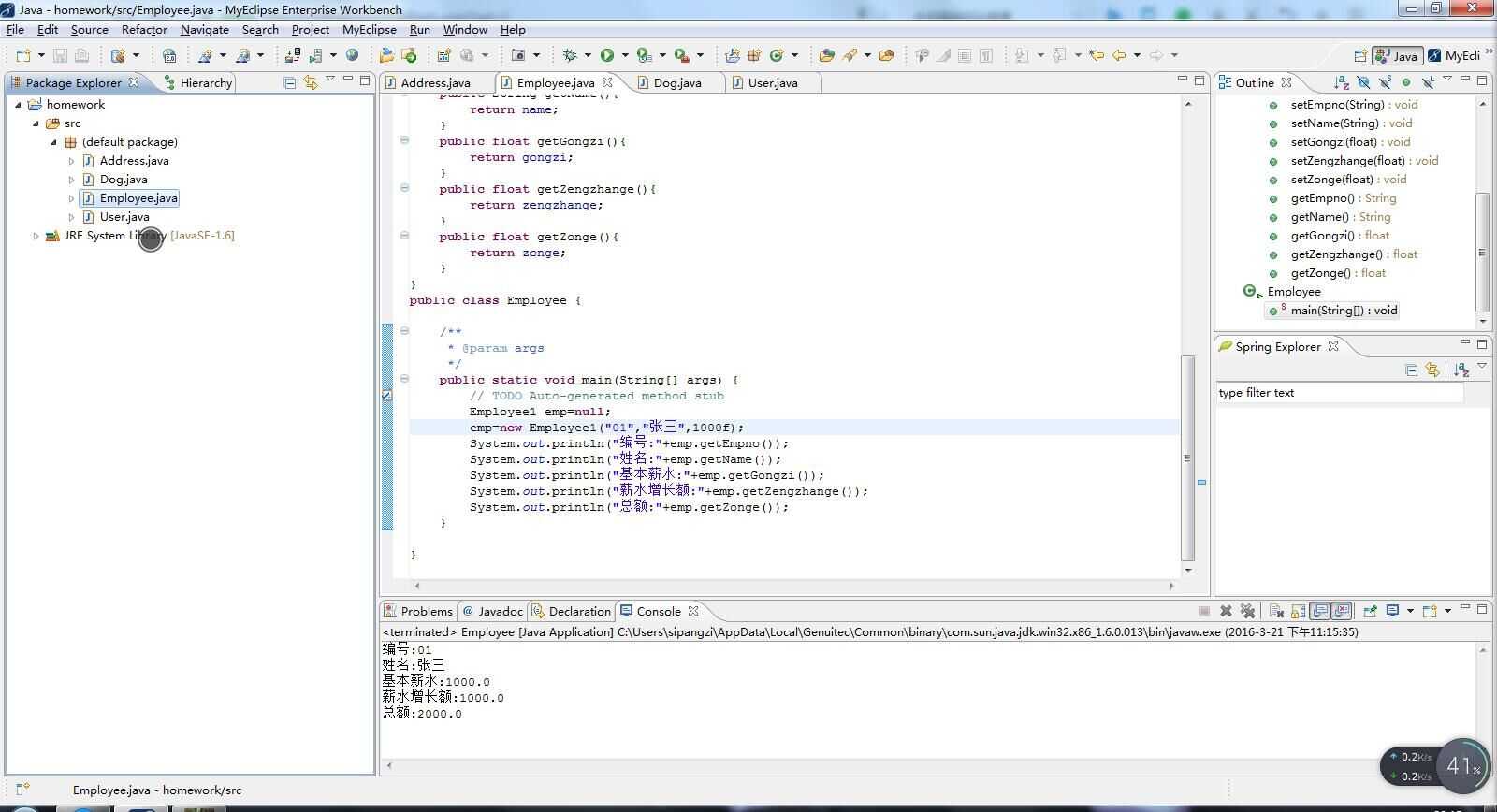Switch to the Address.java editor tab

coord(436,82)
